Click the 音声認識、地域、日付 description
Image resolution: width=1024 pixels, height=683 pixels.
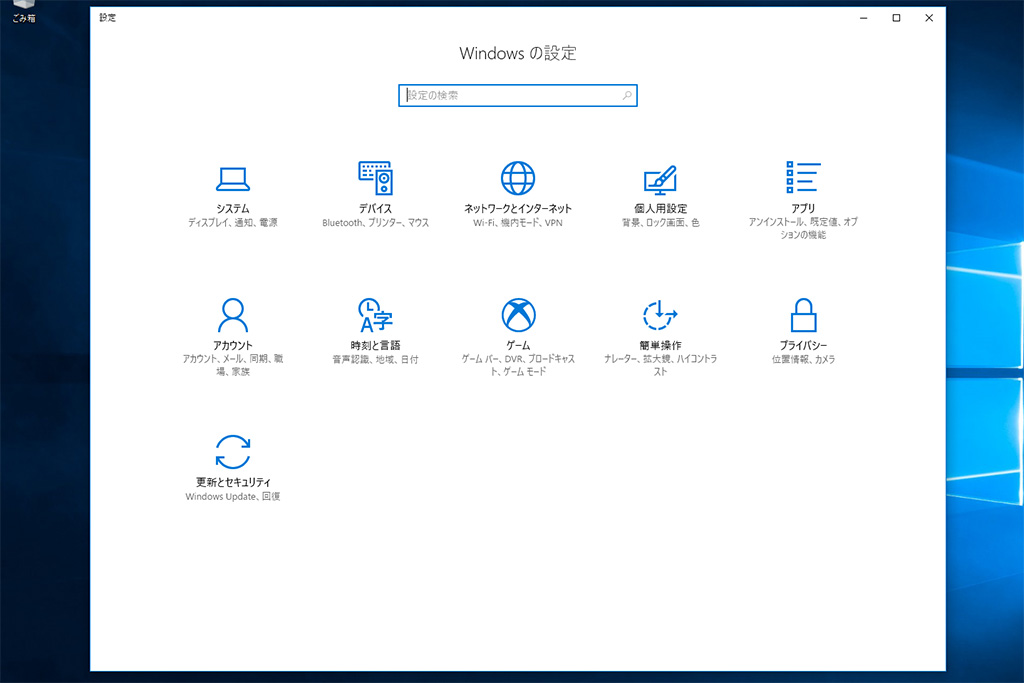pos(376,359)
